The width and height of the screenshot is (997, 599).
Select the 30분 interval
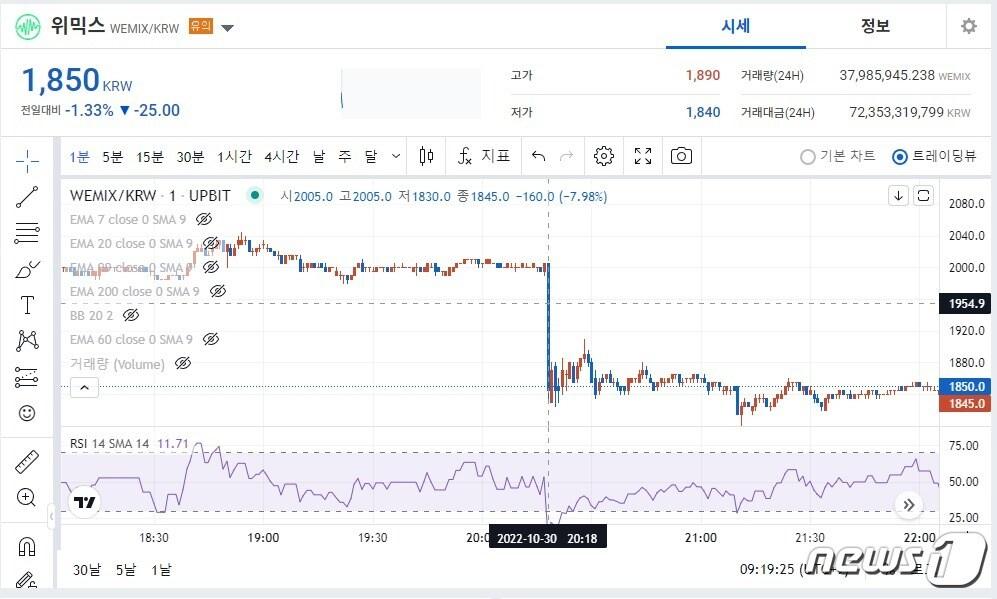(x=190, y=156)
